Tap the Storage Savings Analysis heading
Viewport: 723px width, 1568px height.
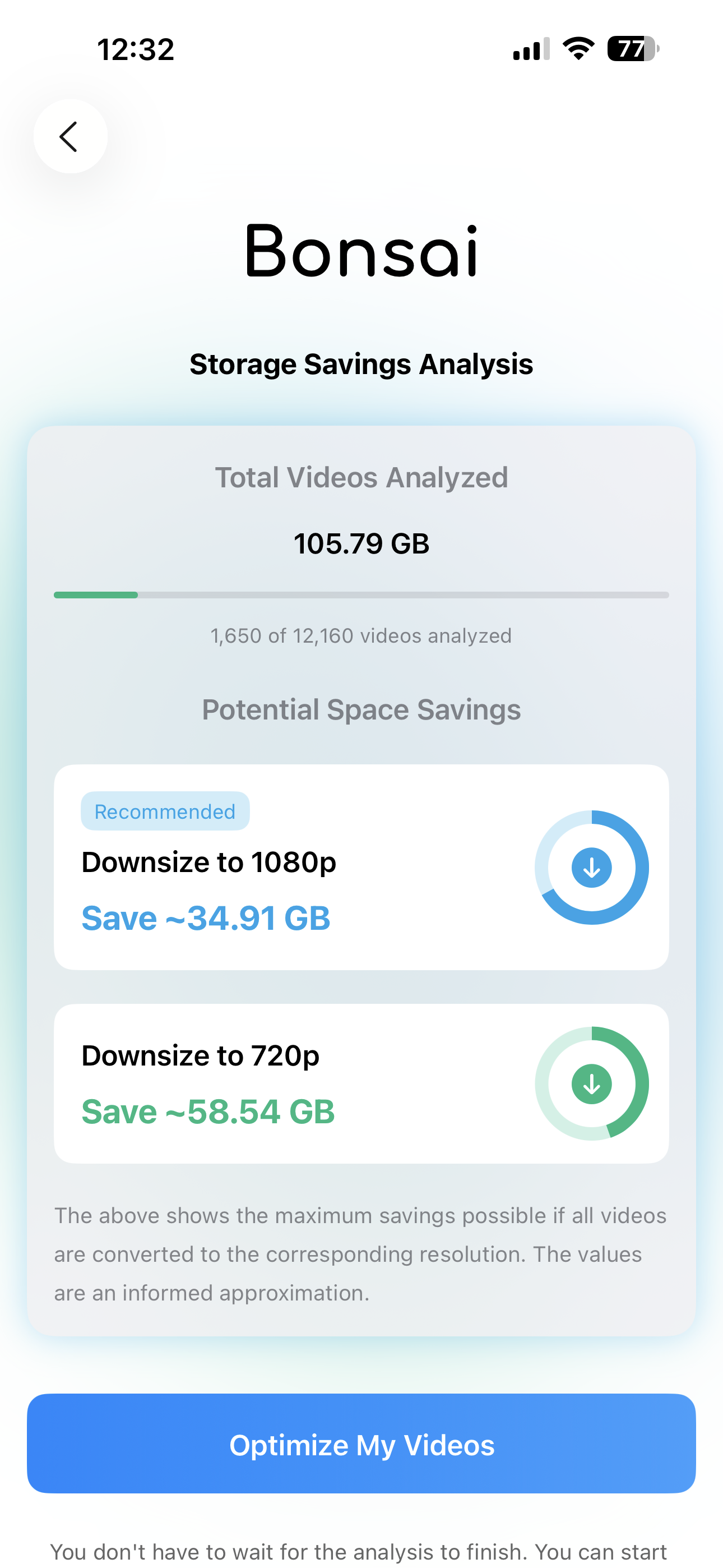point(361,364)
